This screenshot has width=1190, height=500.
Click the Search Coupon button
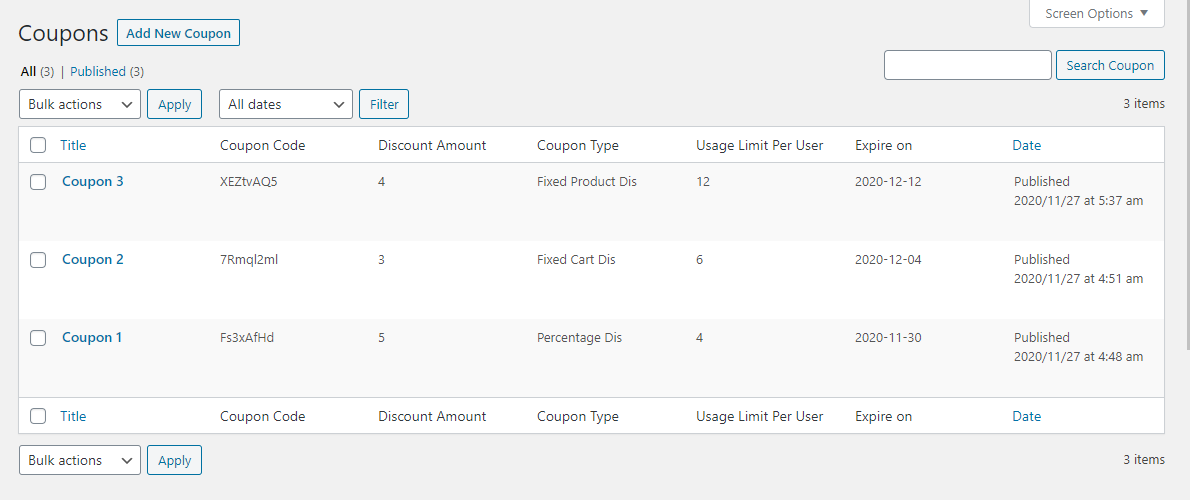click(1109, 65)
